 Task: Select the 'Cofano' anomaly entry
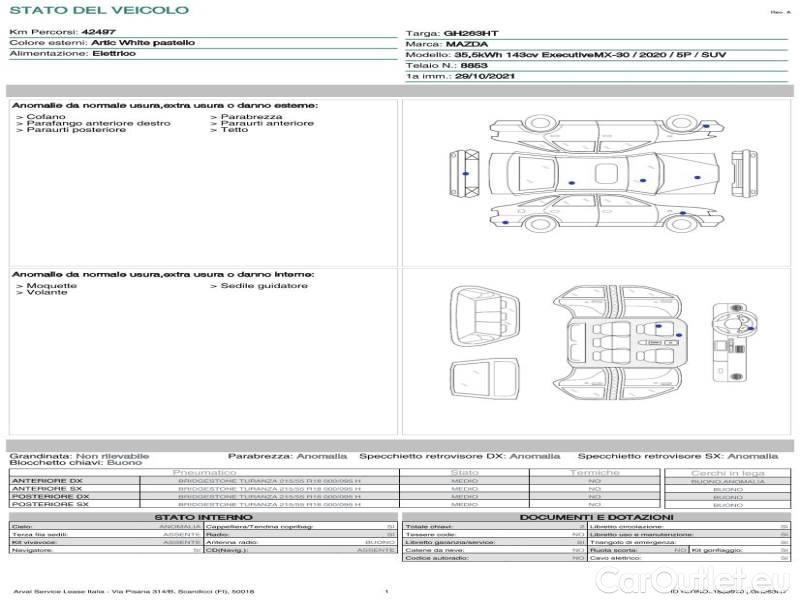click(x=46, y=117)
